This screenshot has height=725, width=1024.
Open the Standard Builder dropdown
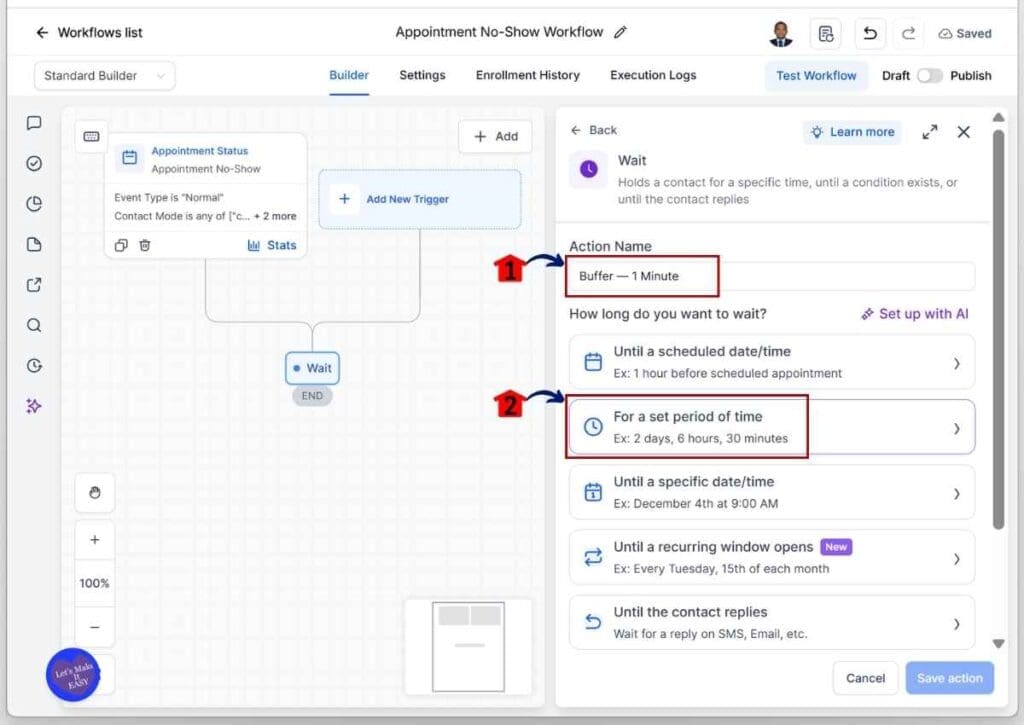104,76
